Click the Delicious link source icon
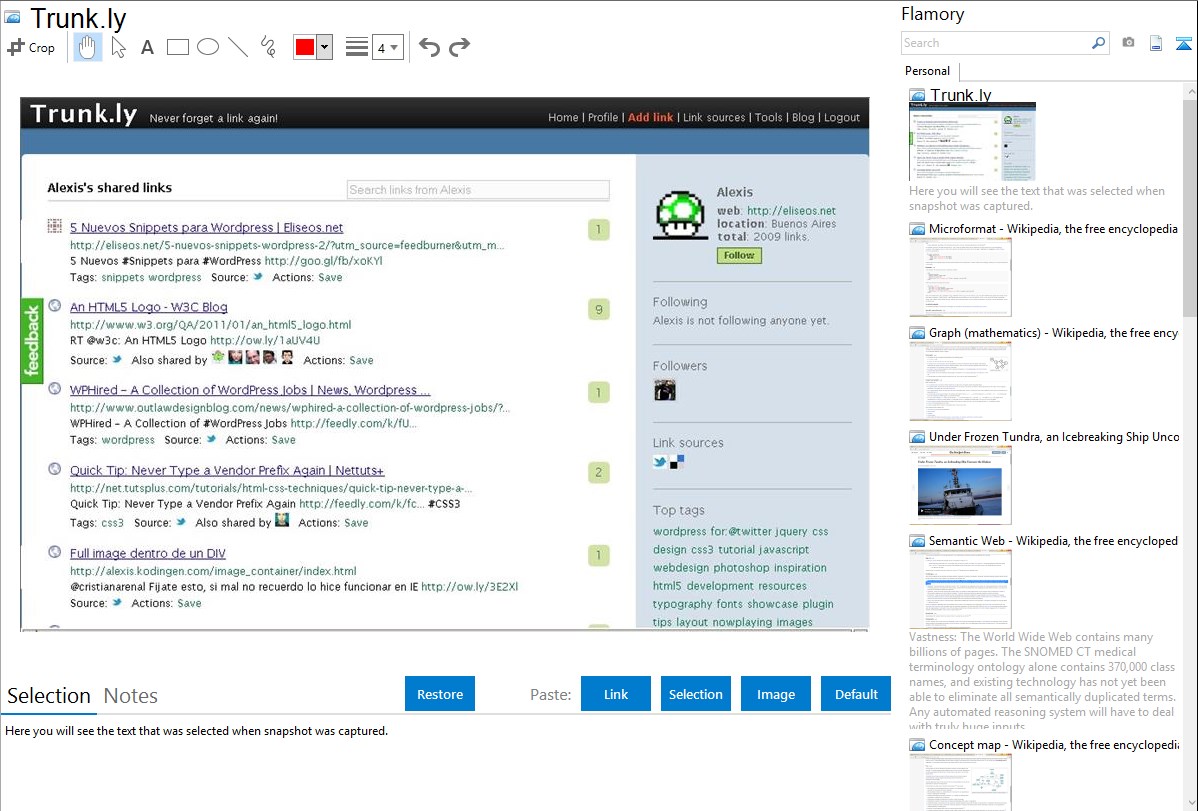 (677, 462)
